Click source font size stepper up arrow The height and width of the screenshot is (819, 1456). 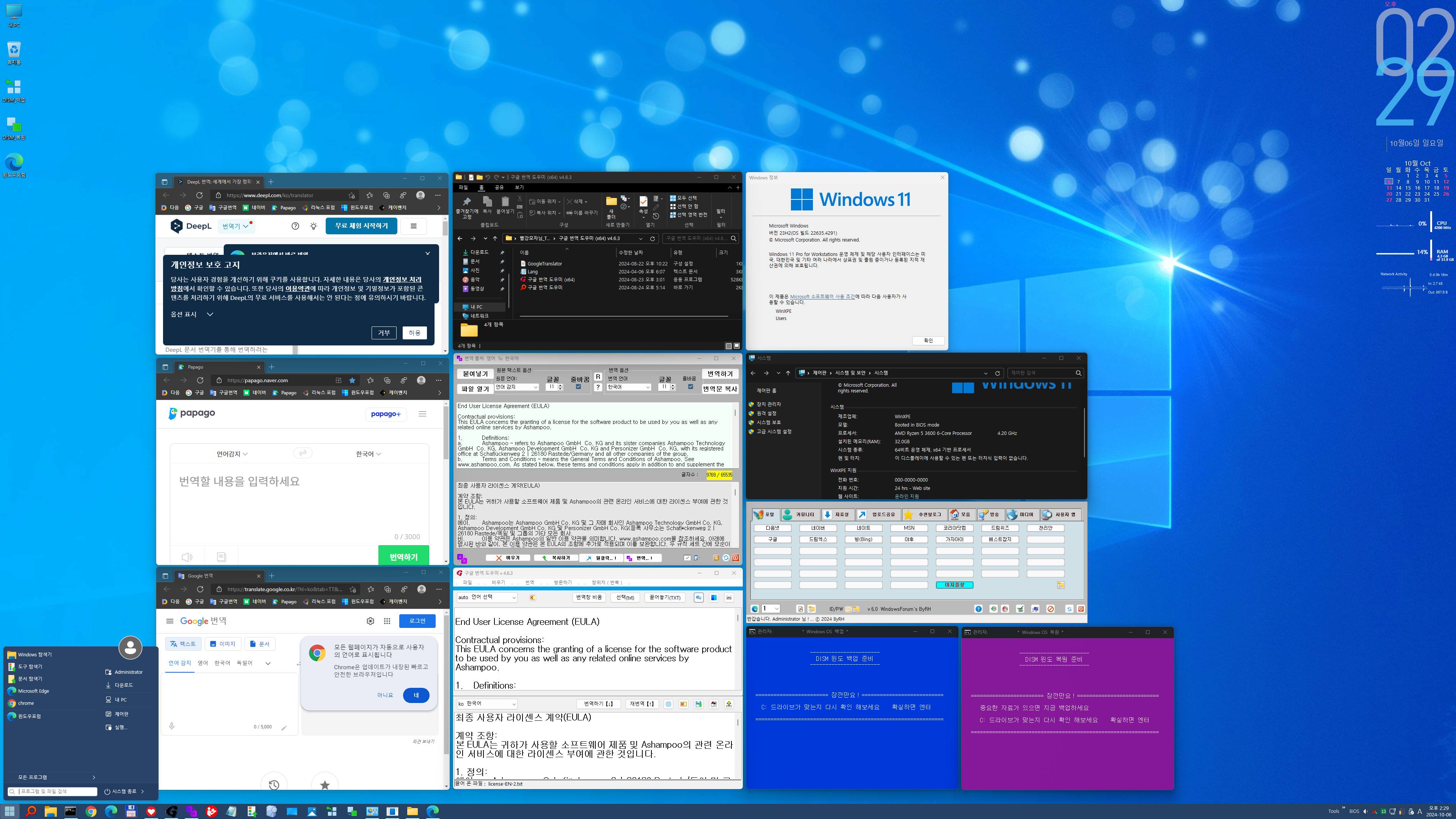(x=560, y=386)
